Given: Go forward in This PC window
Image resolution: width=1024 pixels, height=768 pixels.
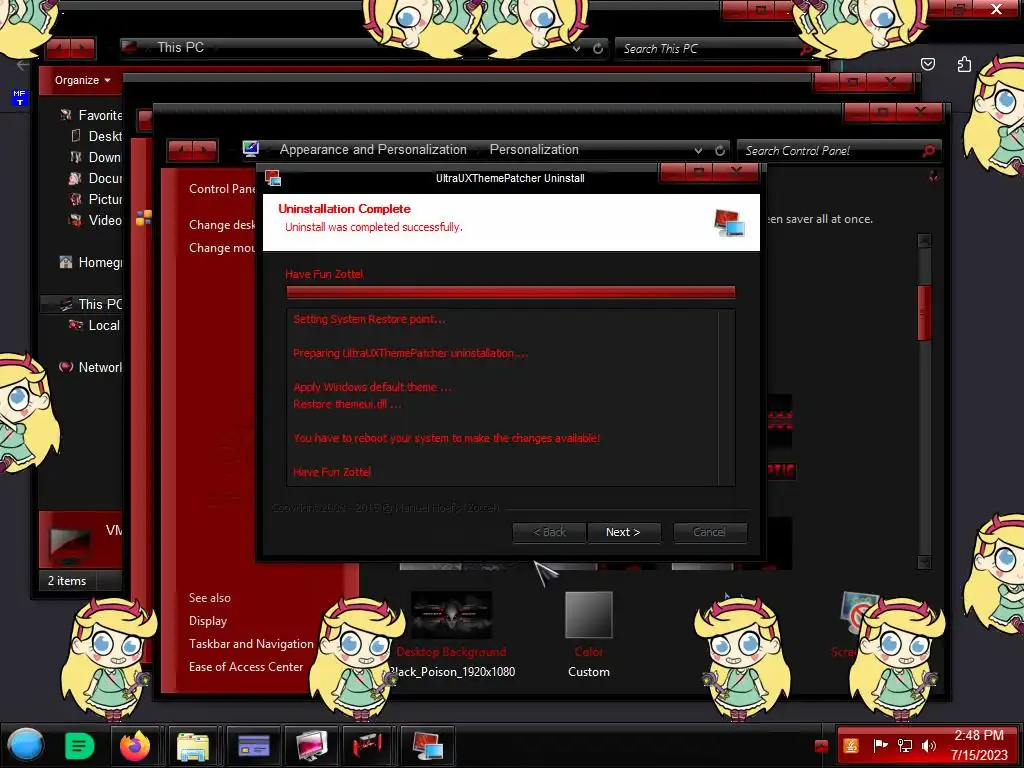Looking at the screenshot, I should (83, 48).
